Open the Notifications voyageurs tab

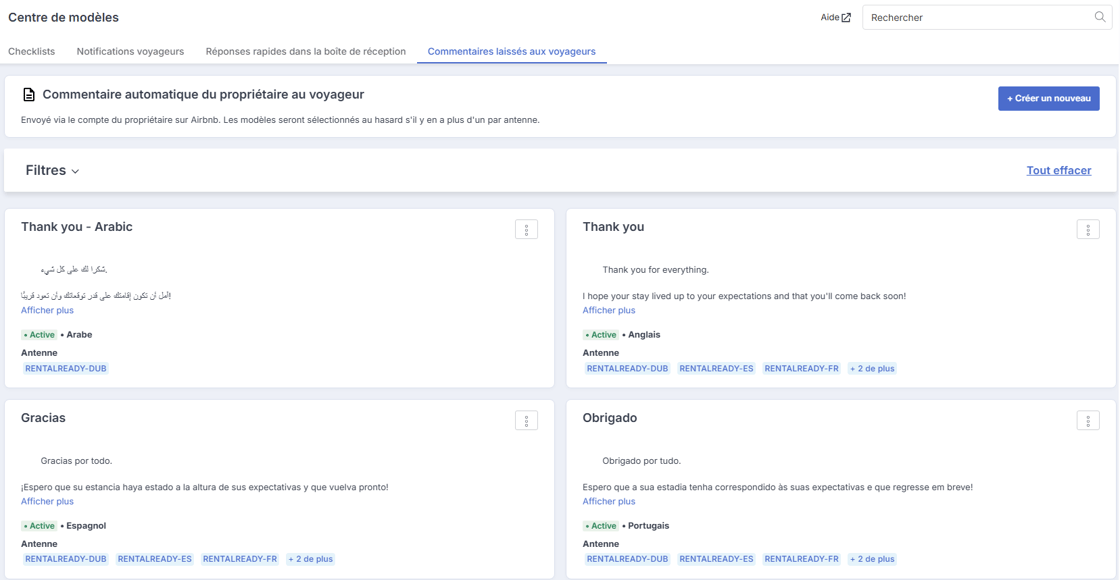pos(131,51)
